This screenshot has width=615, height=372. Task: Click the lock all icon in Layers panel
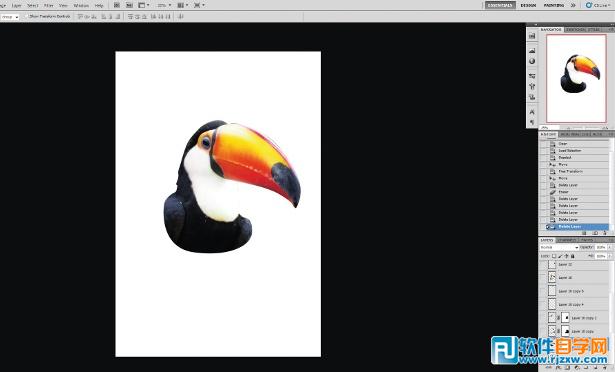(573, 256)
